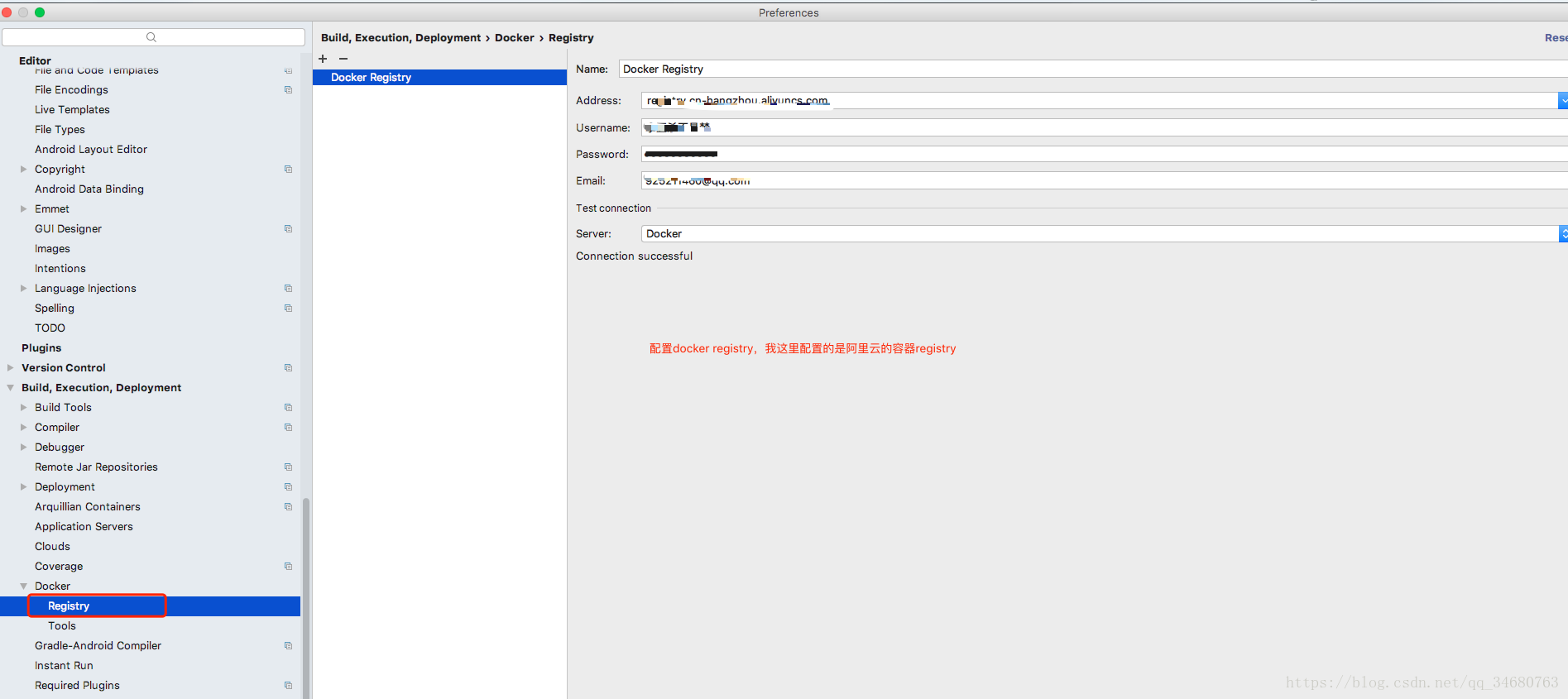Screen dimensions: 1568x699
Task: Click project-level icon next to Compiler
Action: coord(288,427)
